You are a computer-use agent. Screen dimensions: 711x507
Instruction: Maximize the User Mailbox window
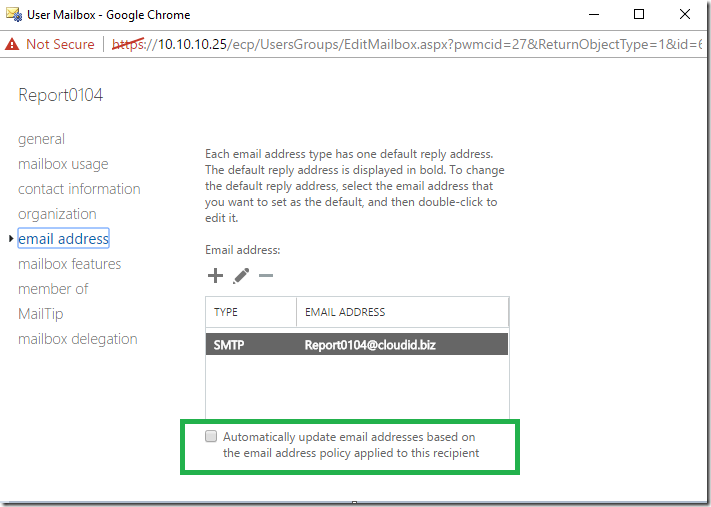tap(639, 15)
